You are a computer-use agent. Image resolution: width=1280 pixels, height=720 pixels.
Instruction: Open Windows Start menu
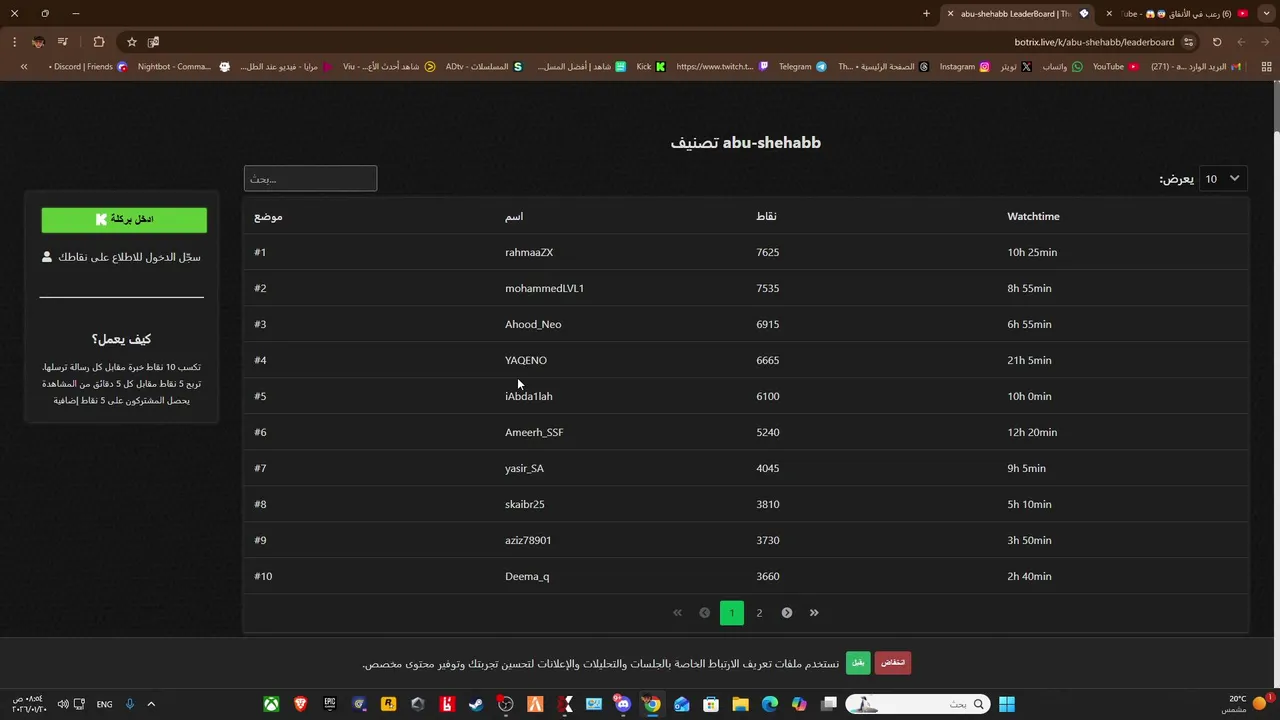click(x=1007, y=704)
